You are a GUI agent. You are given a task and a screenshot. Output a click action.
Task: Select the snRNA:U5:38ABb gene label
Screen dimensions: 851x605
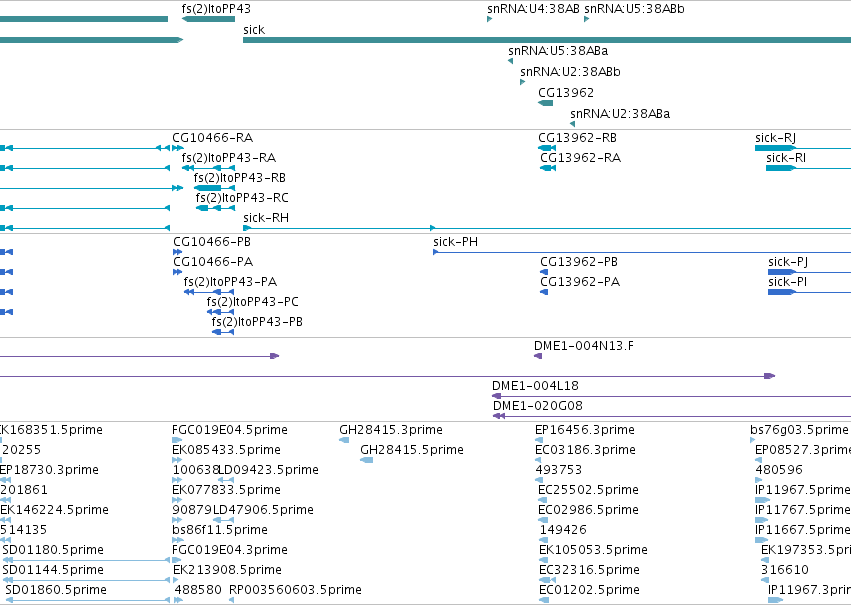pyautogui.click(x=634, y=9)
